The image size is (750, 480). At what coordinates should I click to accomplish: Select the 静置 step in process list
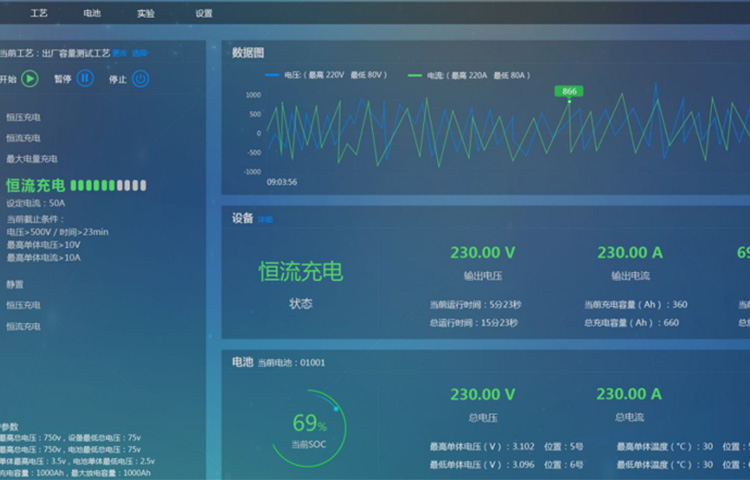[15, 284]
